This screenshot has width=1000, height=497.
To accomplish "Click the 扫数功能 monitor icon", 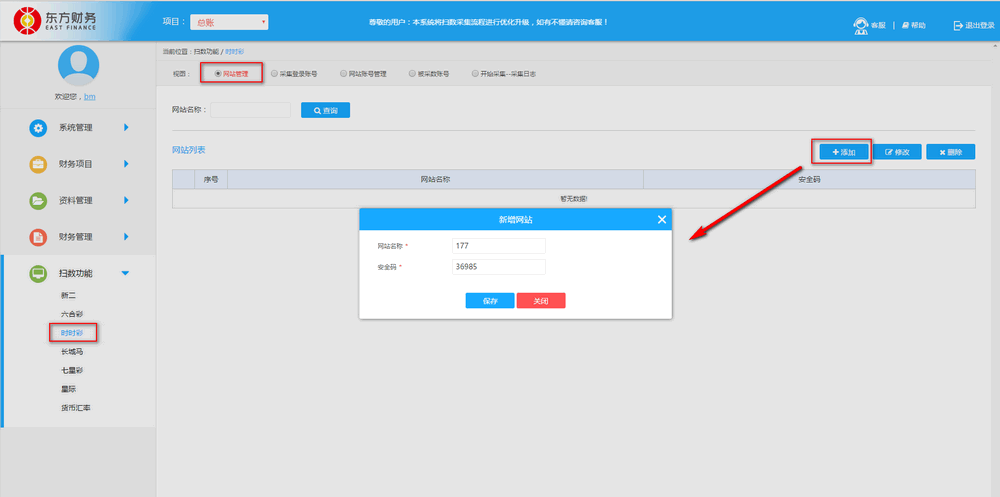I will tap(38, 273).
